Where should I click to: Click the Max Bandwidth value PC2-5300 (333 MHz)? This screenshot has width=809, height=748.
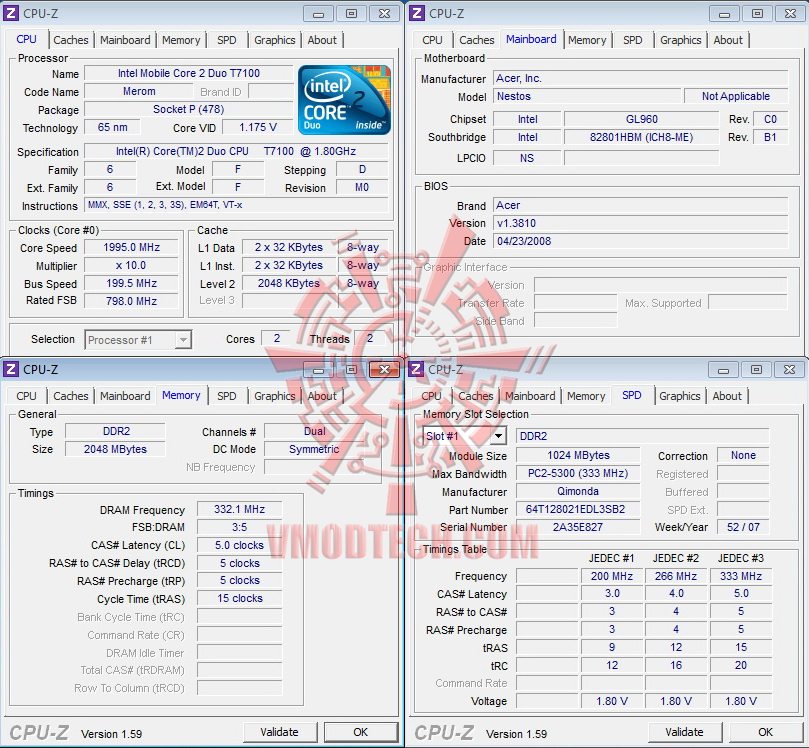(x=578, y=473)
